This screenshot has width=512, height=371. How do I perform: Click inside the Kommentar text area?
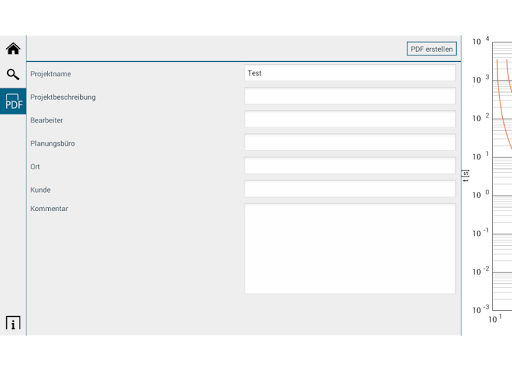pos(350,249)
